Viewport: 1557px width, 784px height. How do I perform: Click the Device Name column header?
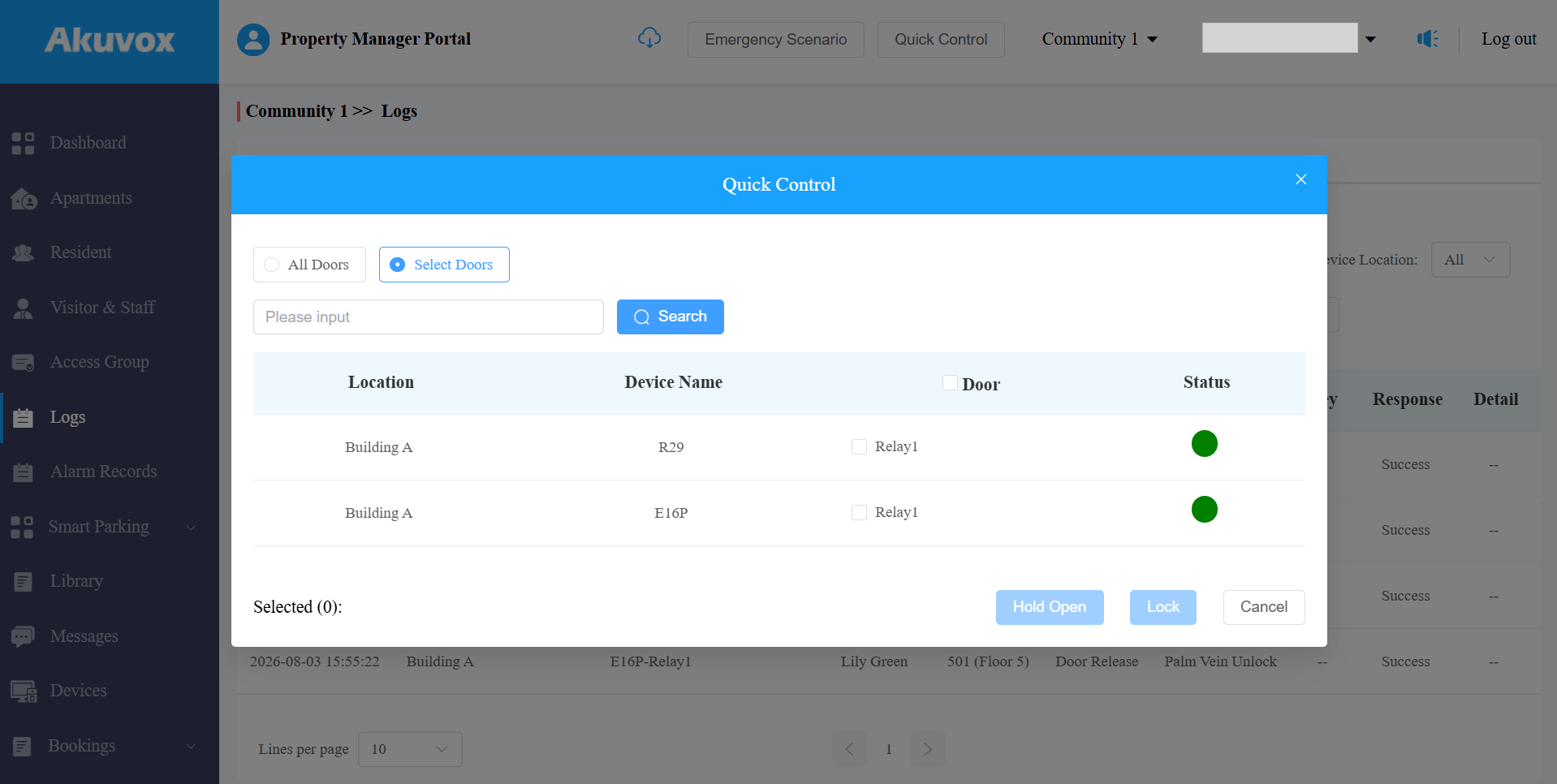pos(673,382)
